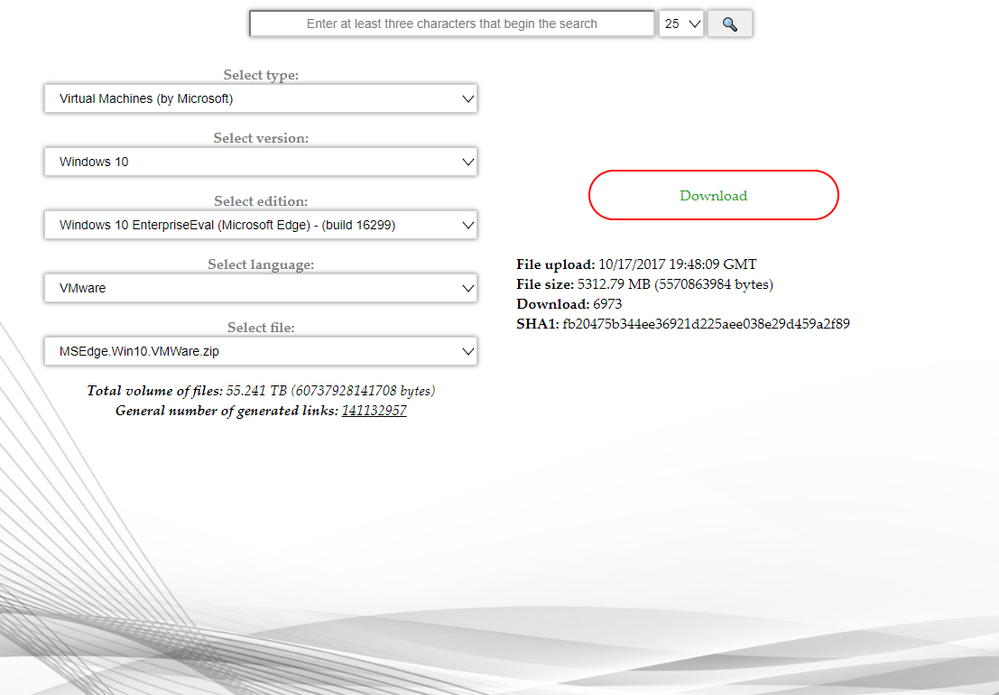Open the Select type dropdown

click(x=261, y=99)
